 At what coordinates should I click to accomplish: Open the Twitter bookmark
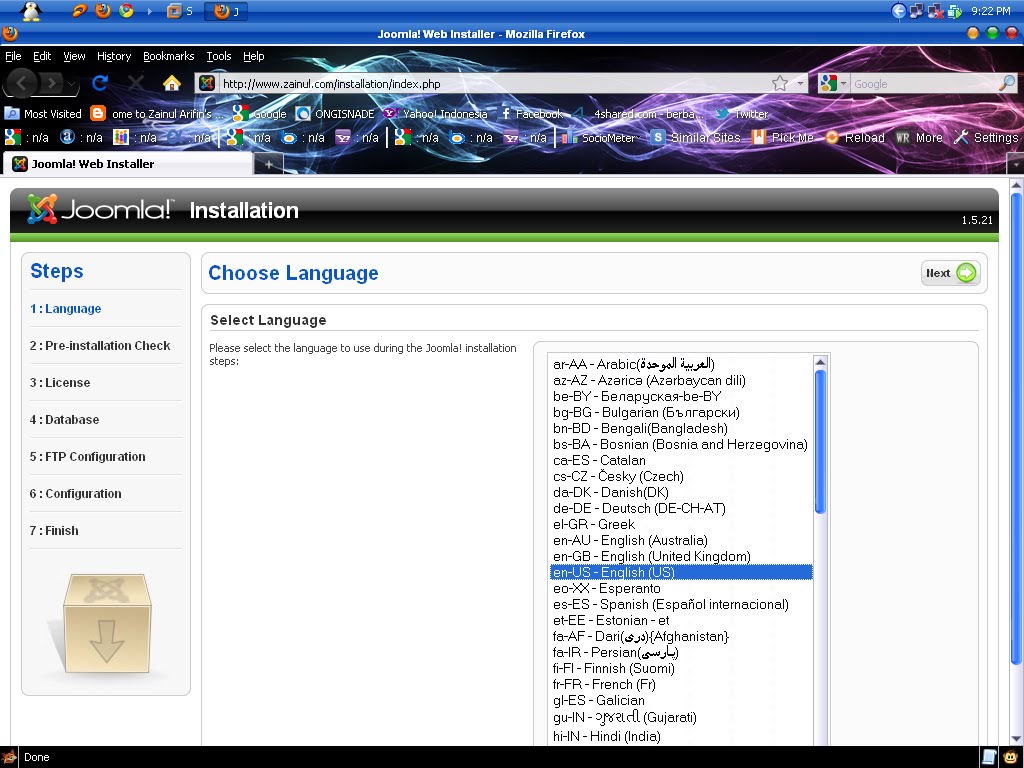[741, 114]
